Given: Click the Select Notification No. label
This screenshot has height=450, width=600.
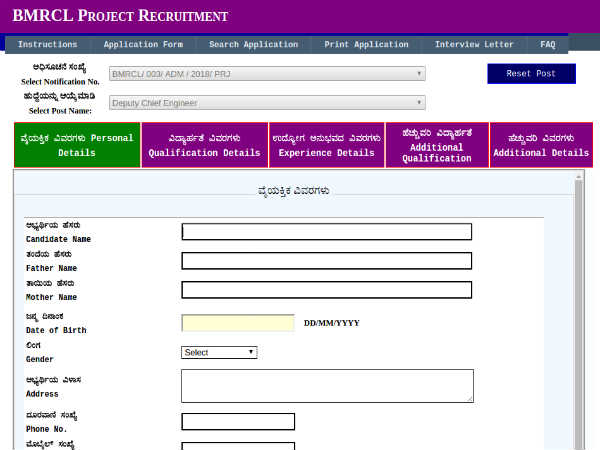Looking at the screenshot, I should point(60,82).
